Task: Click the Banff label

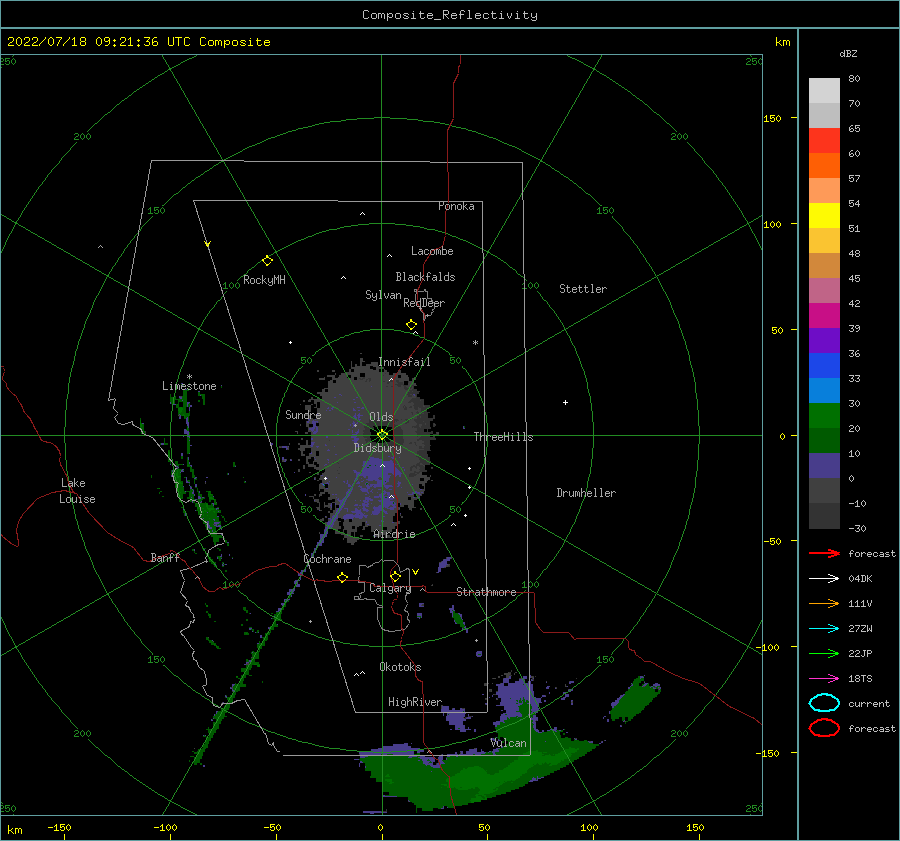Action: 165,558
